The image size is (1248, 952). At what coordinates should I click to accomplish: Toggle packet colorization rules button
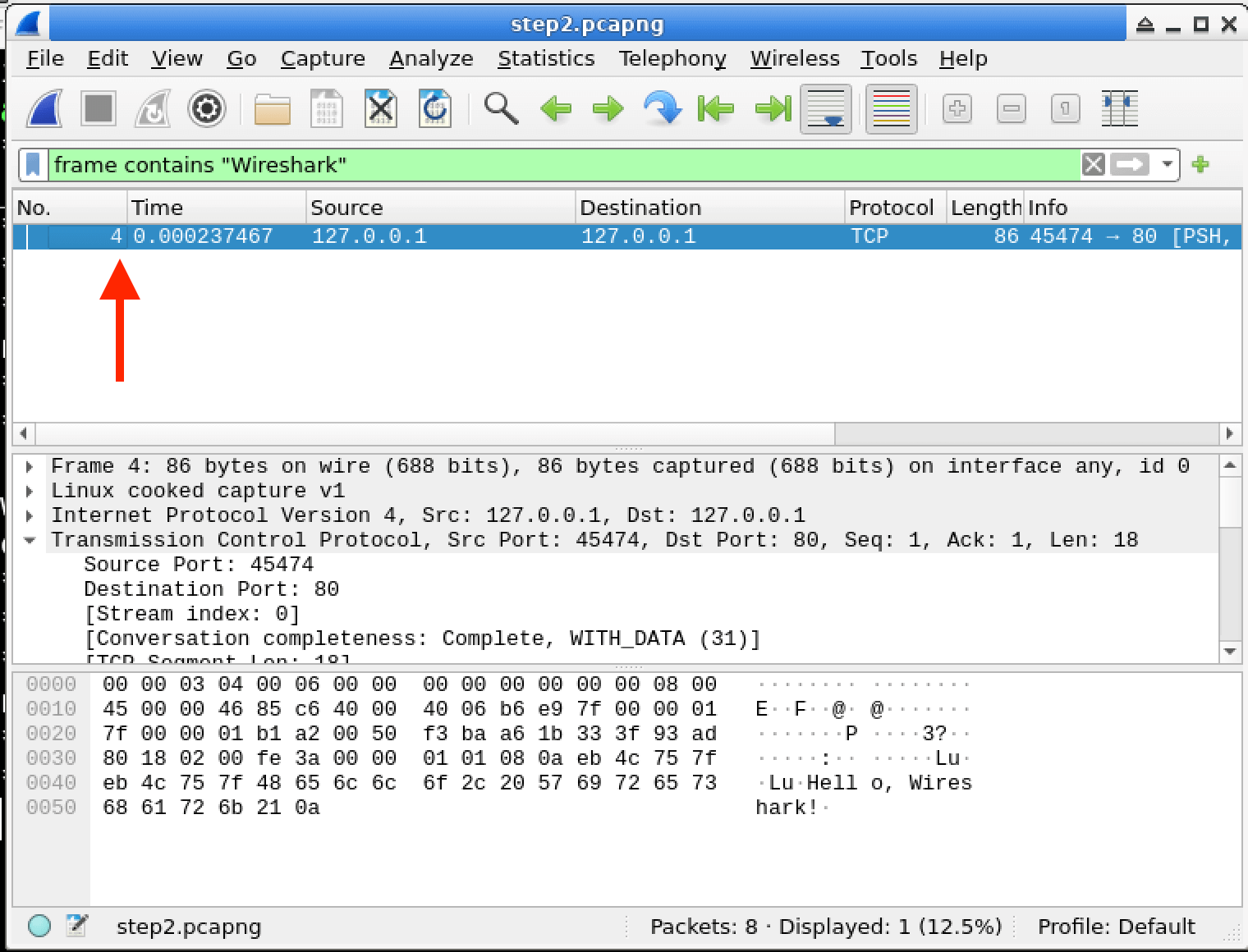pos(891,108)
